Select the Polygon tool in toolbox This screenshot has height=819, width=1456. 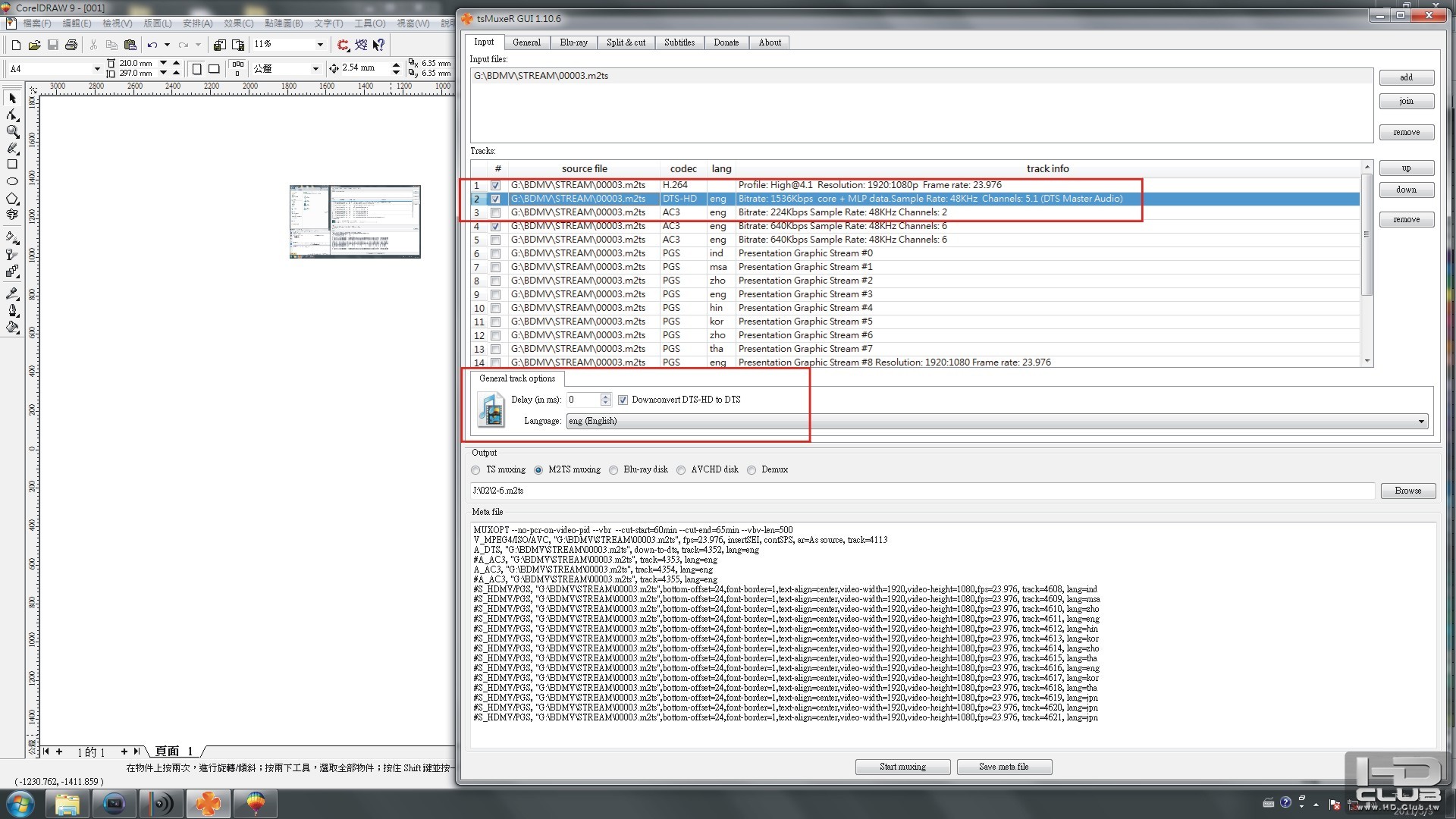[x=12, y=199]
